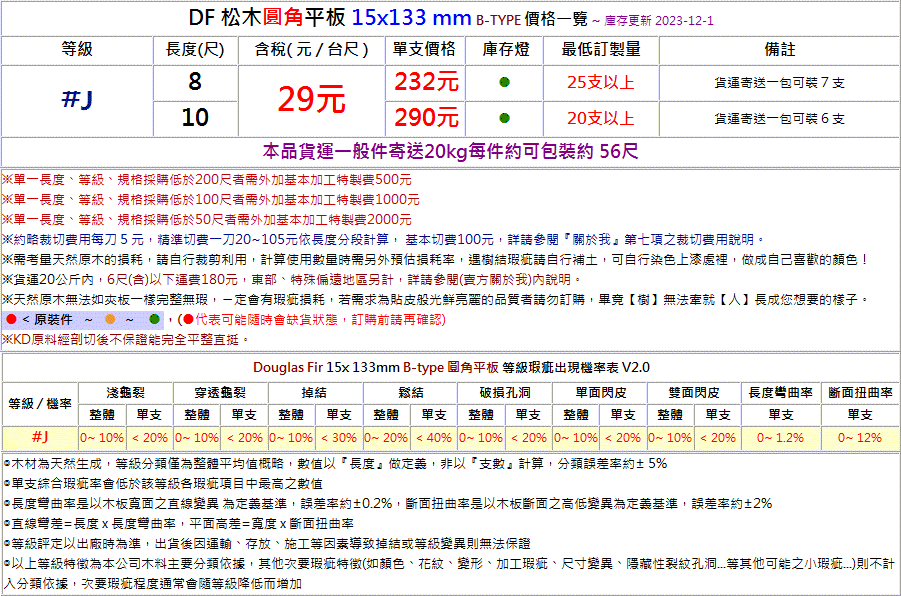Click the '29元' per-unit price
Viewport: 901px width, 596px height.
pyautogui.click(x=311, y=99)
